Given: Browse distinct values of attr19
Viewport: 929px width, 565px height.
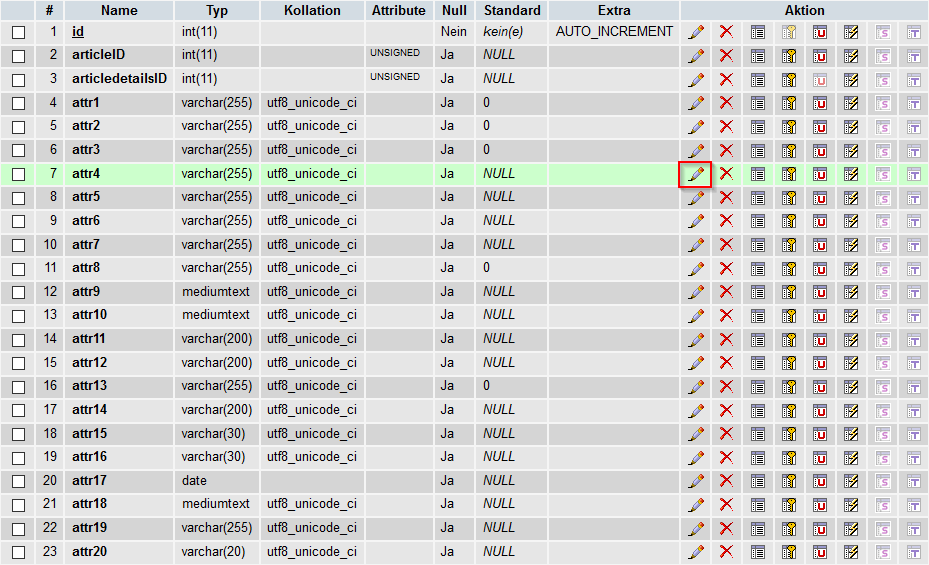Looking at the screenshot, I should [x=758, y=528].
